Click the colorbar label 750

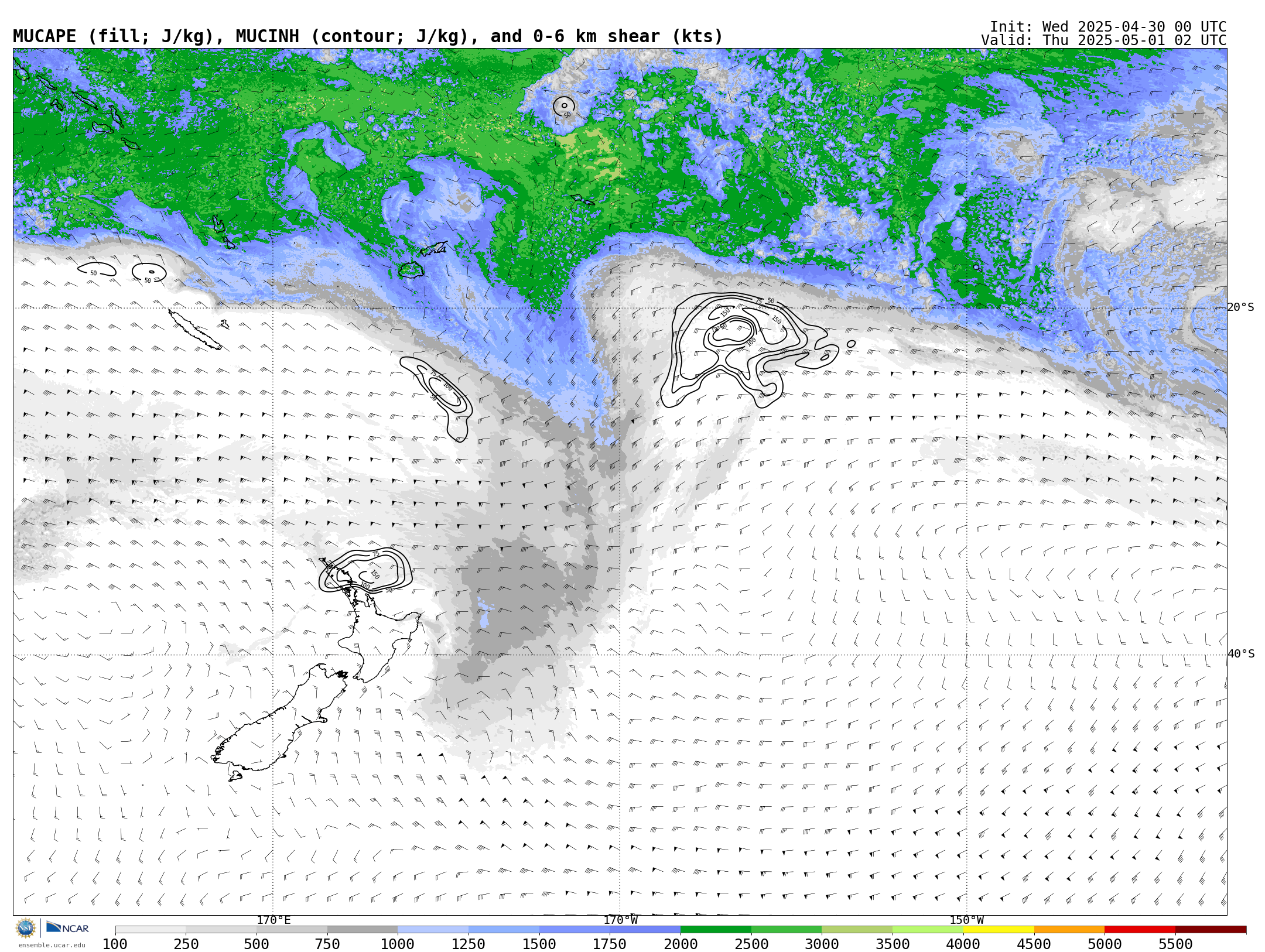coord(327,944)
